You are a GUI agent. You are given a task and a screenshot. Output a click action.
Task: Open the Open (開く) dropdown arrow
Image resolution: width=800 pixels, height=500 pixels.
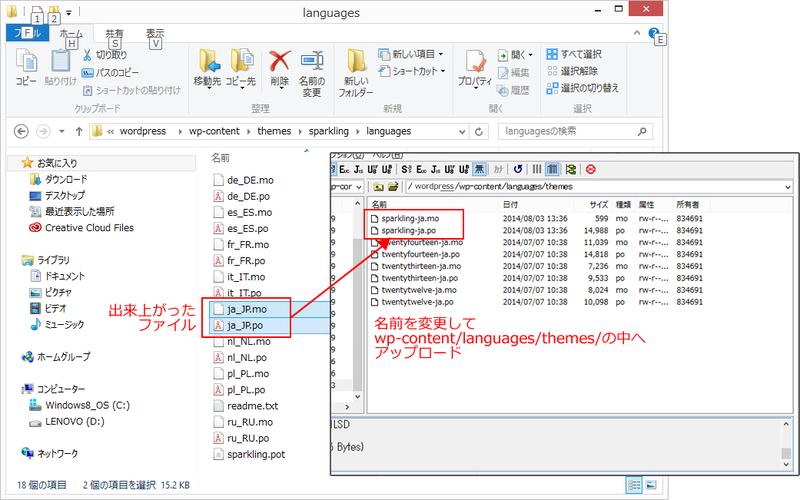click(531, 55)
